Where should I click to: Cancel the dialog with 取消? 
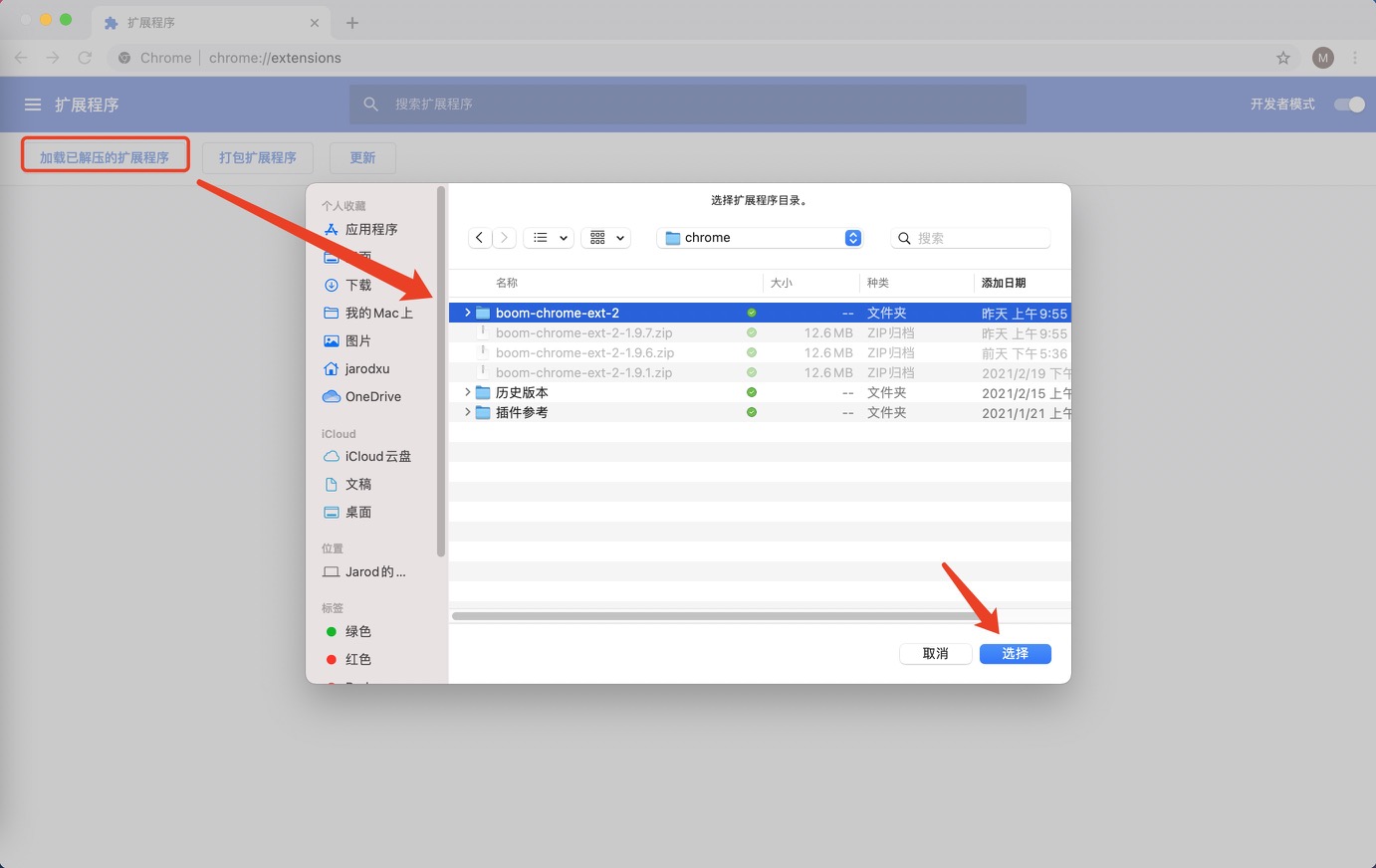935,653
